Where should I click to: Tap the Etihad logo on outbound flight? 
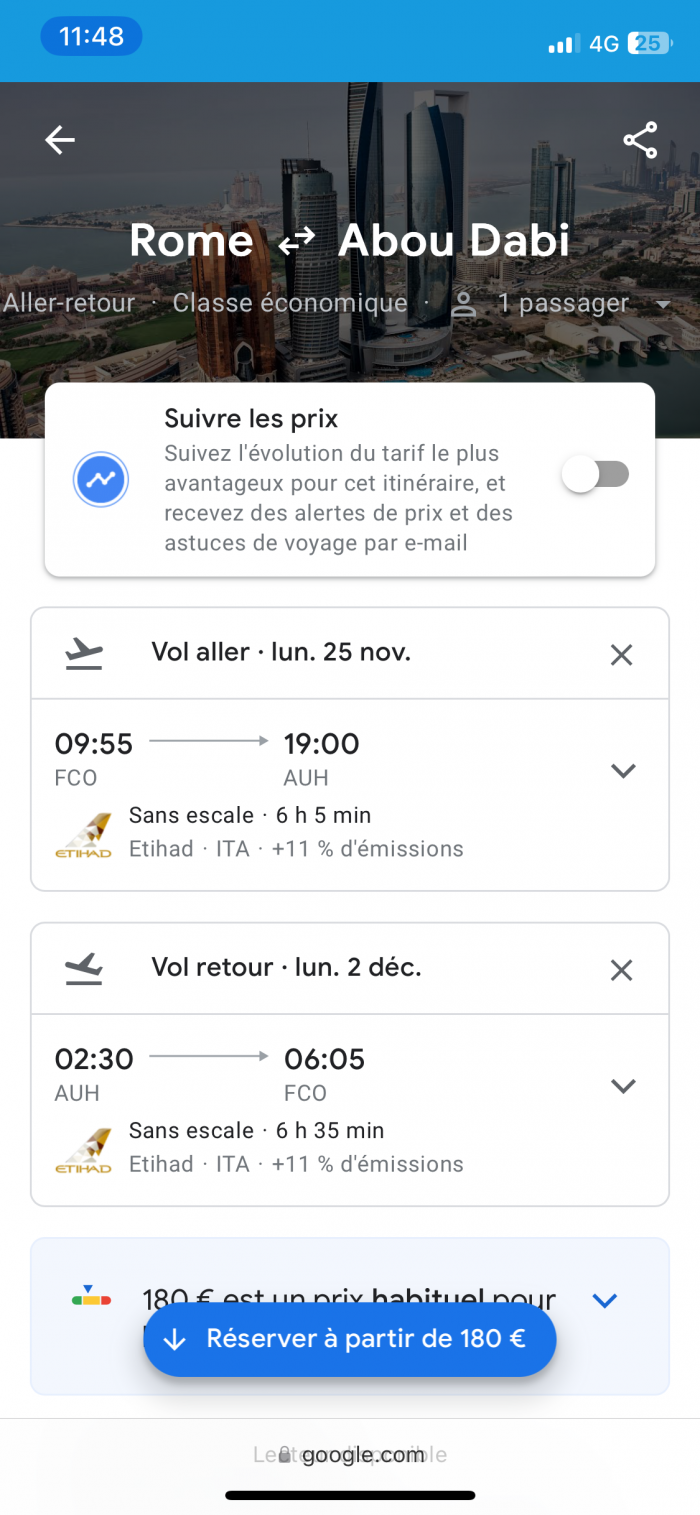point(83,836)
